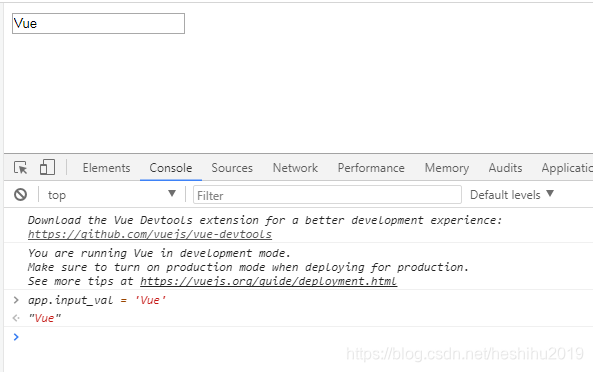The height and width of the screenshot is (372, 593).
Task: Open the Network tab
Action: [295, 168]
